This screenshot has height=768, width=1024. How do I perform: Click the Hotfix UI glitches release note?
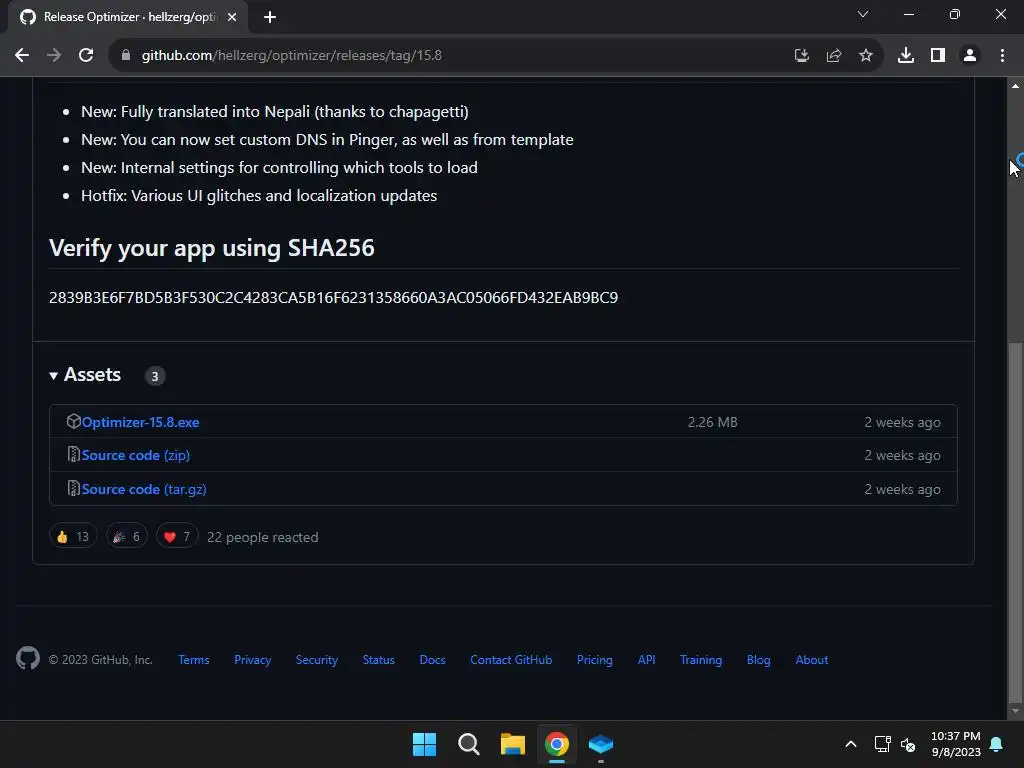tap(259, 196)
